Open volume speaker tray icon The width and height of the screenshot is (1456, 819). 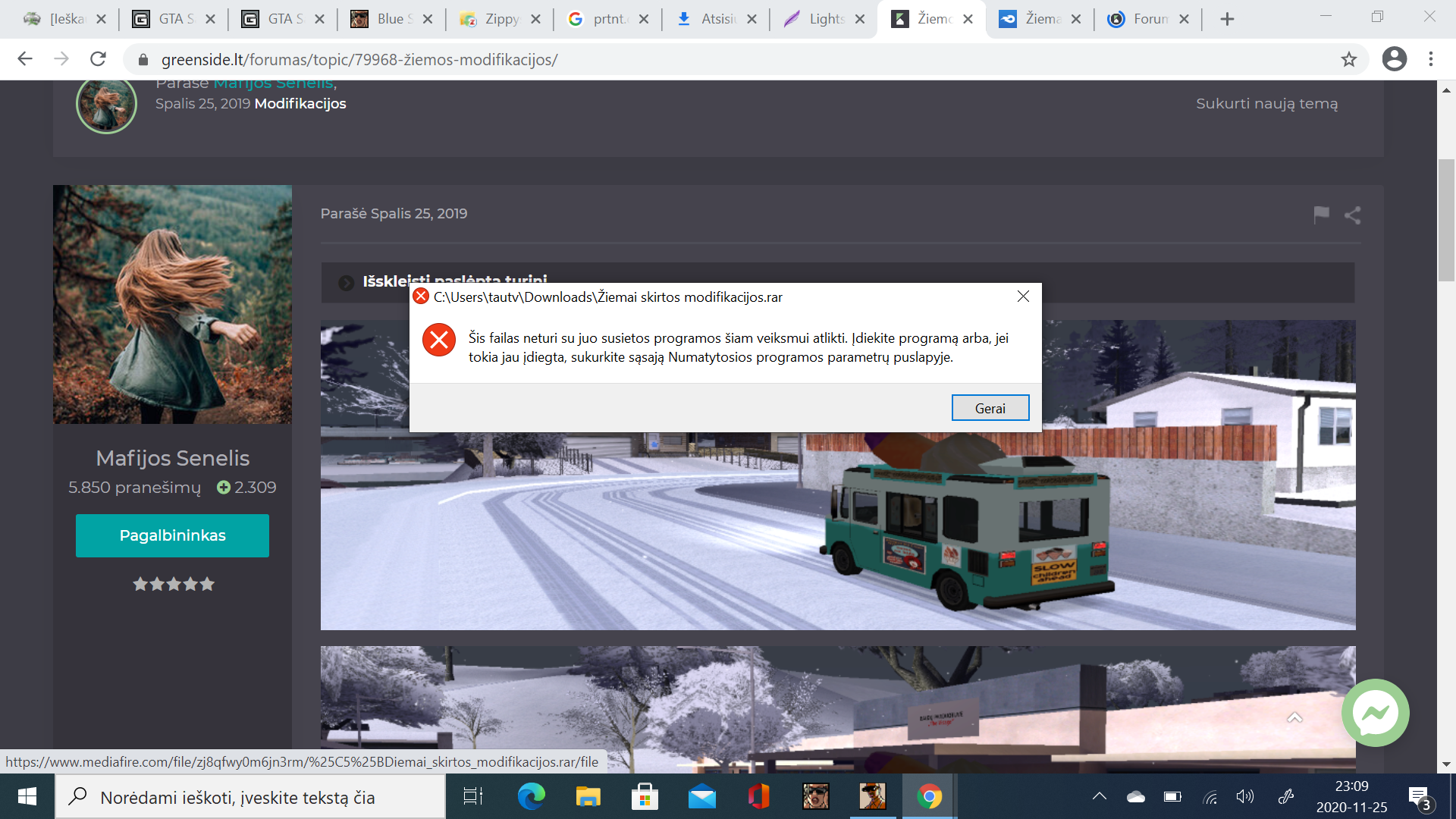pos(1245,796)
